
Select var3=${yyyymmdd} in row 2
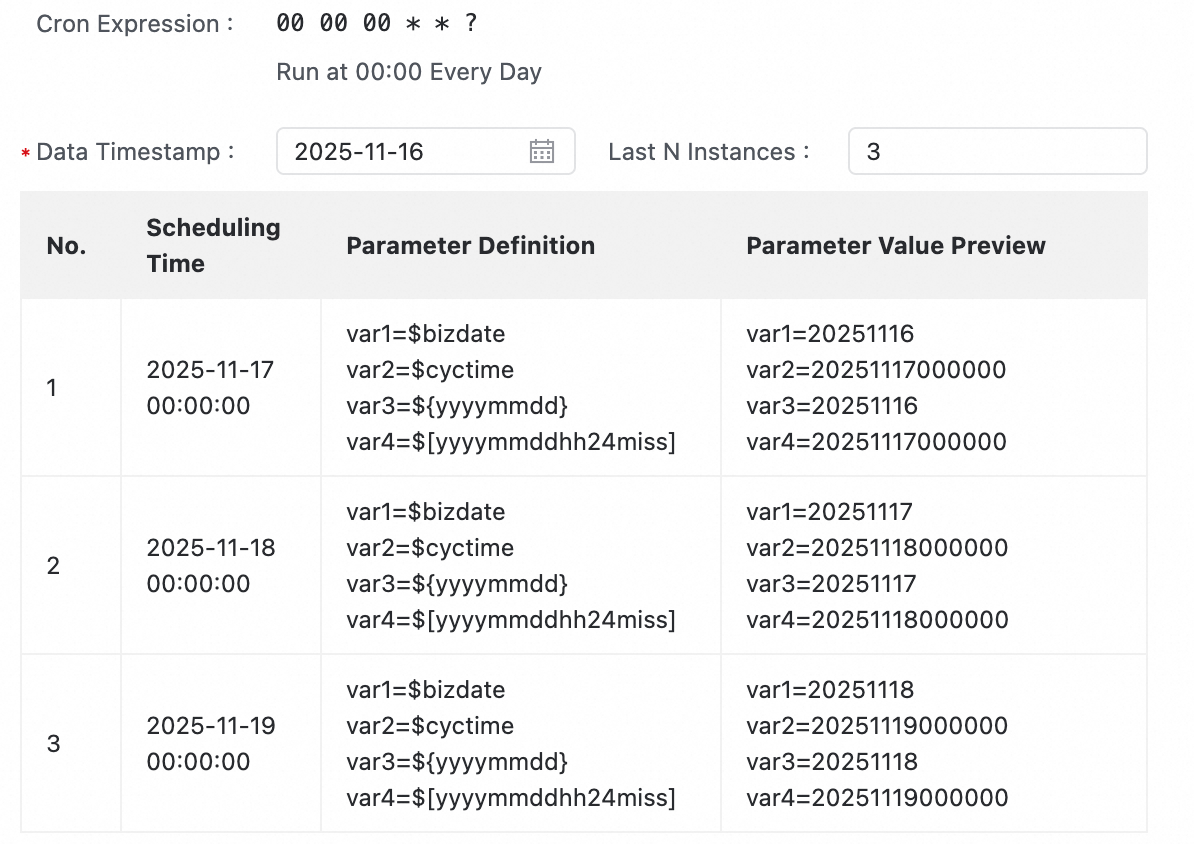click(458, 583)
